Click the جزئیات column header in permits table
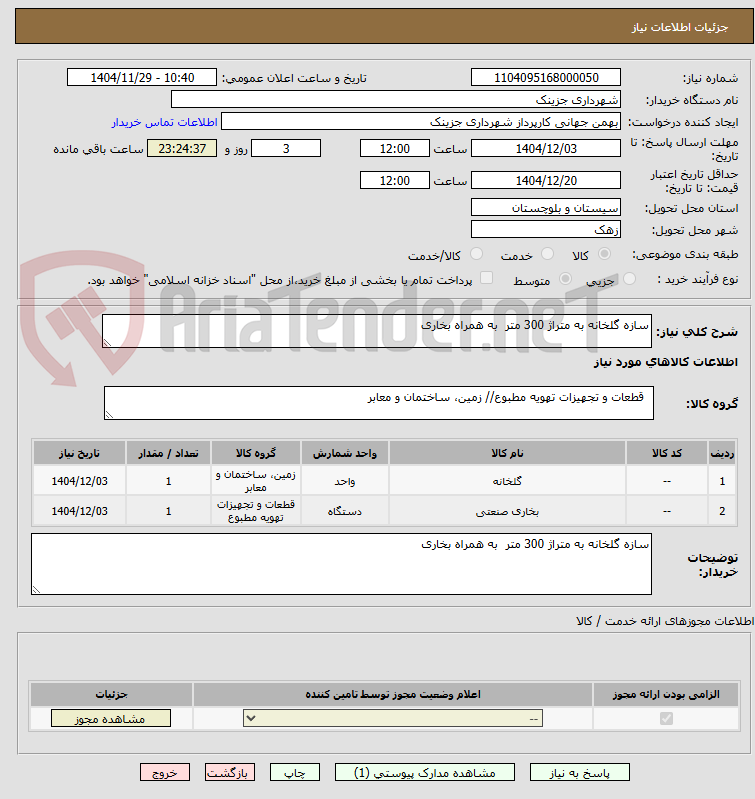 tap(112, 694)
